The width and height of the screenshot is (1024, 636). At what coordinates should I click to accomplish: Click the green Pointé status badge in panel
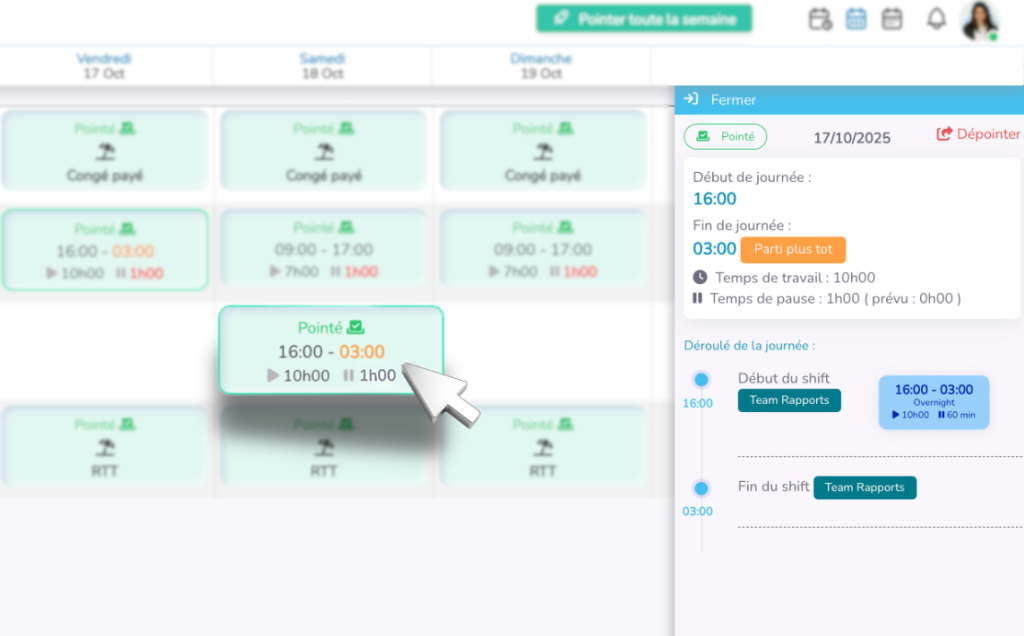tap(725, 137)
